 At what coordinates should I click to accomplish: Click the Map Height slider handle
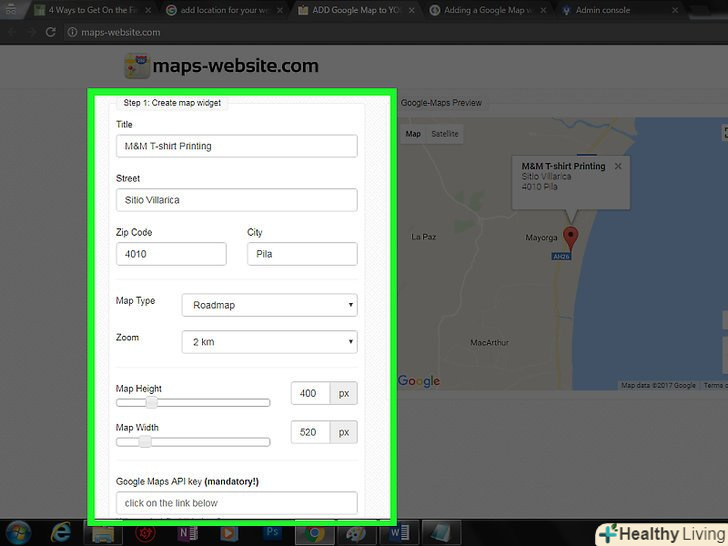151,403
